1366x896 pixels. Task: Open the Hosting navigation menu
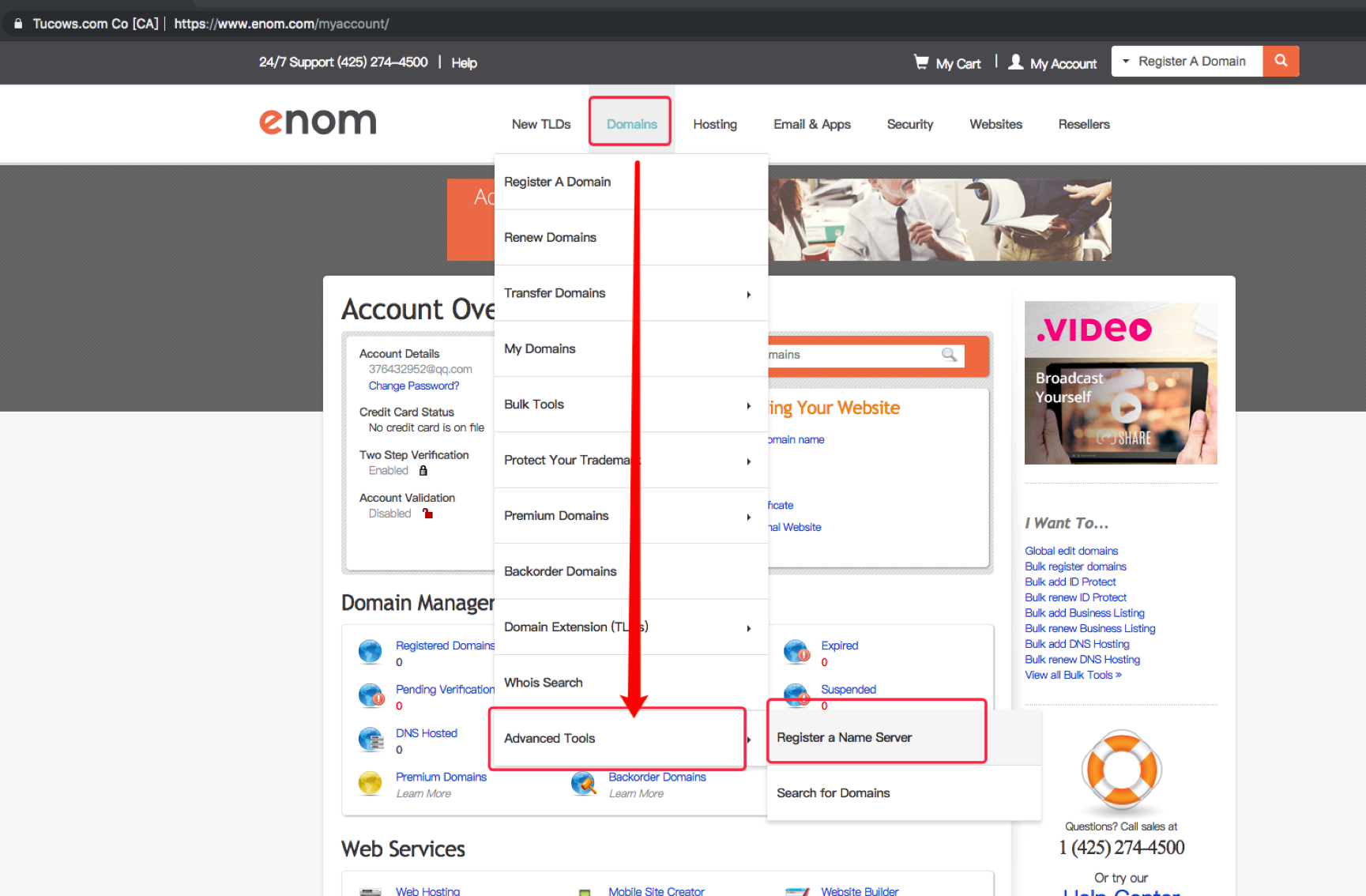(714, 124)
